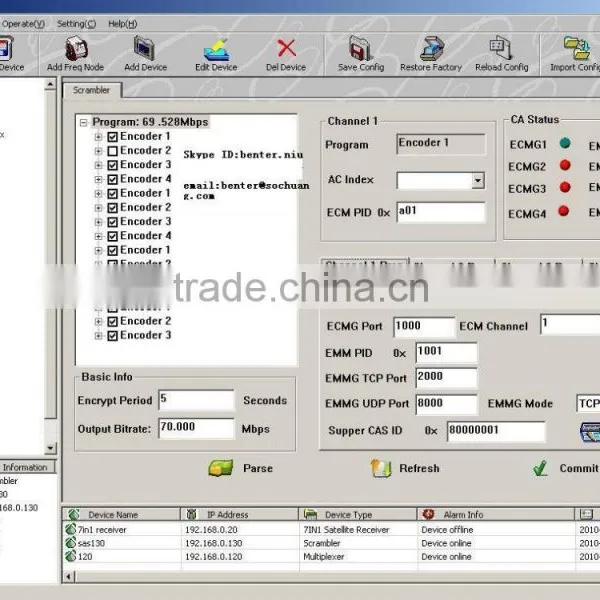Click the Add Device toolbar icon
Image resolution: width=600 pixels, height=600 pixels.
(144, 48)
